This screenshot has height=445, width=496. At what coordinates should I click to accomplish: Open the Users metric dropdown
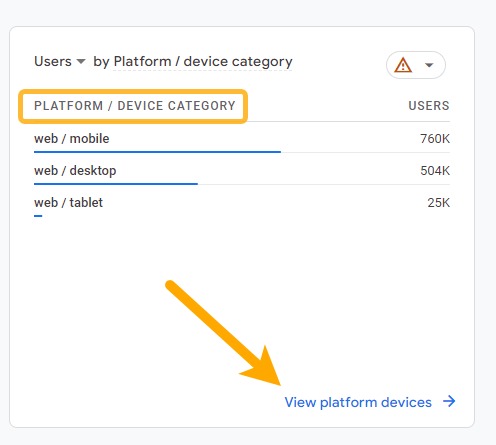pos(60,62)
